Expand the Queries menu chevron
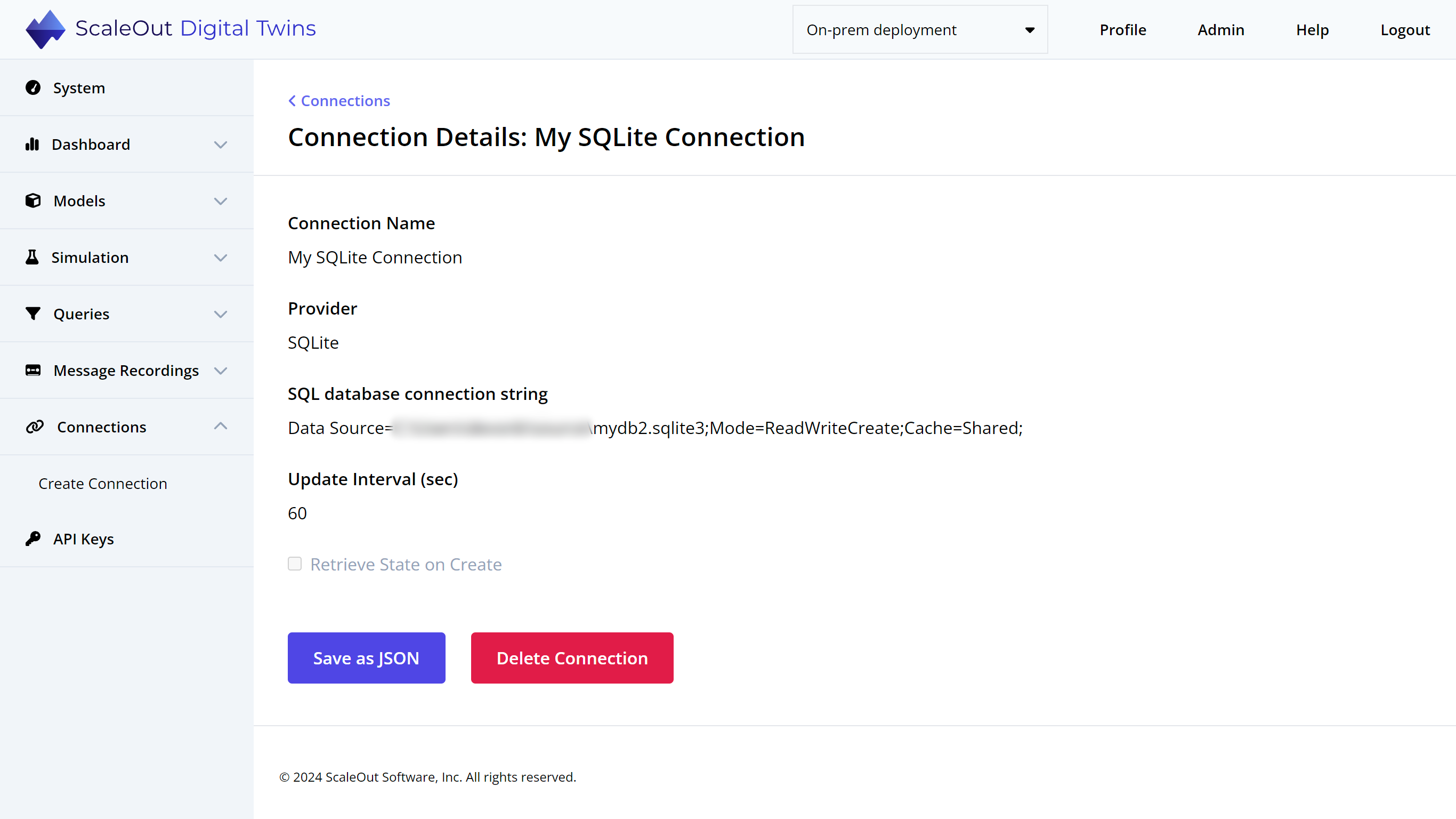The image size is (1456, 819). click(x=221, y=315)
